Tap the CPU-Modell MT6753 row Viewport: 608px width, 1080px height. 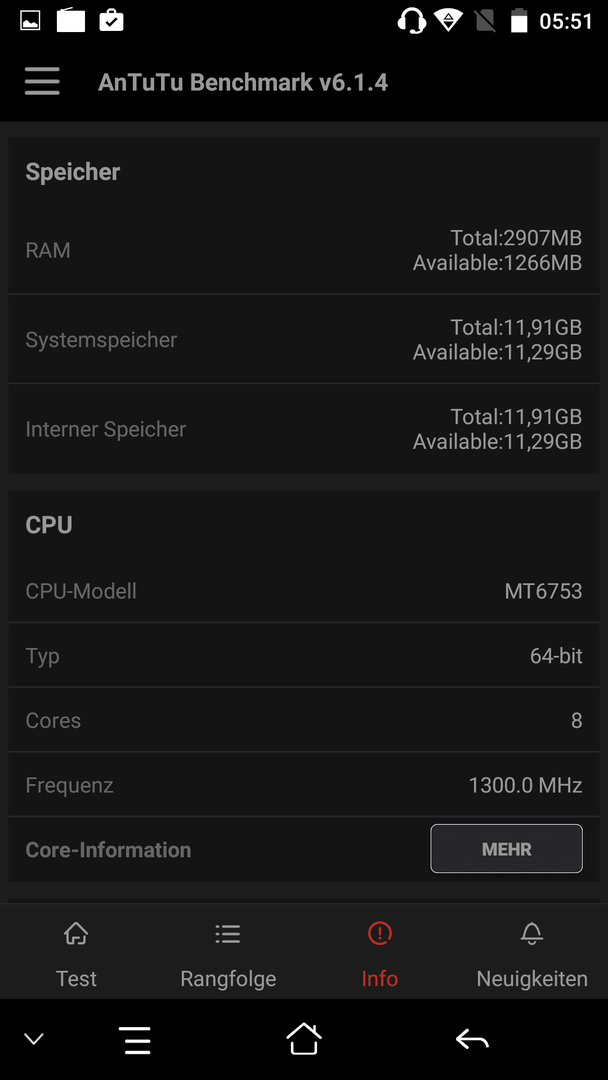[304, 590]
